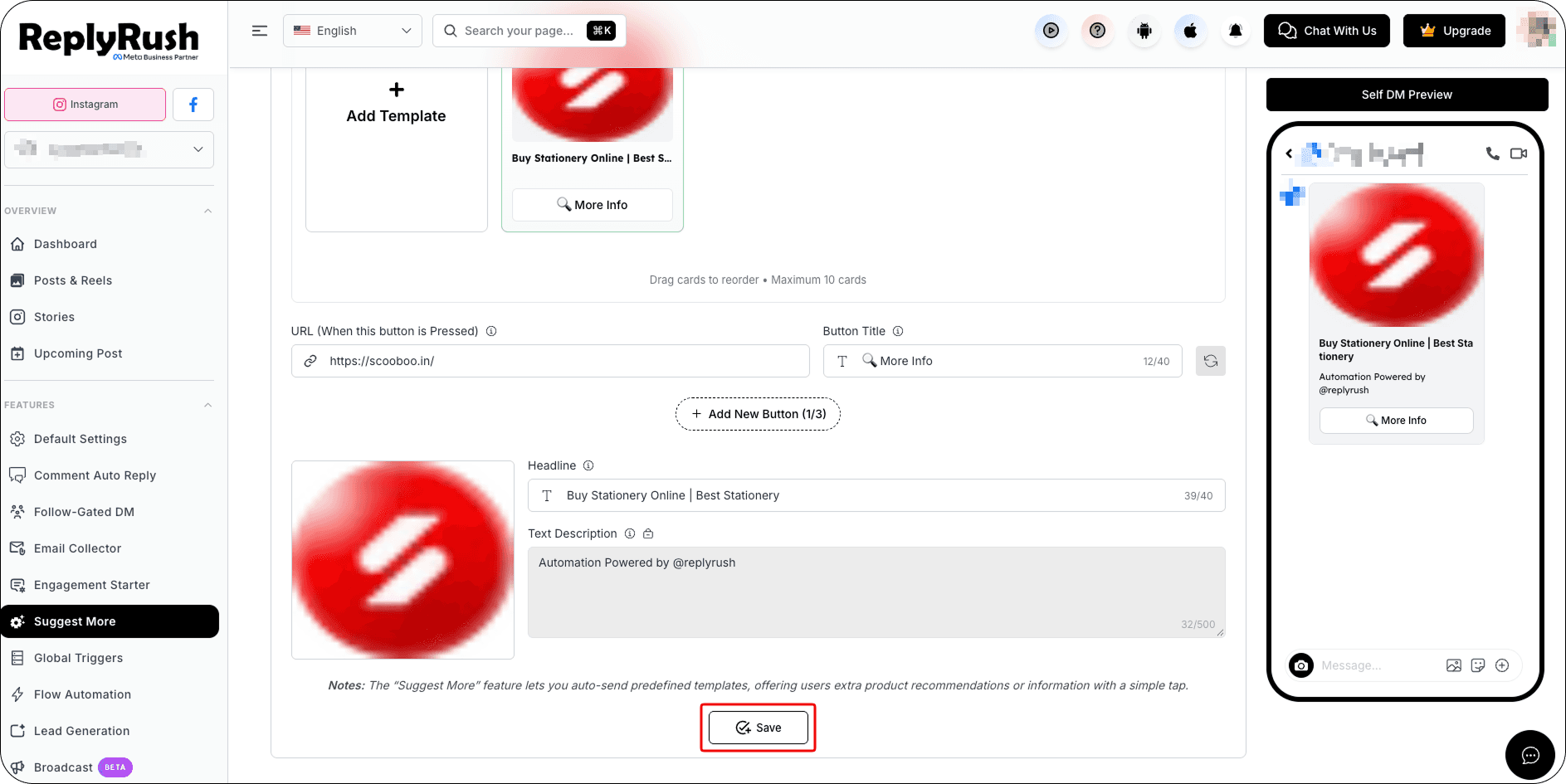Open the English language dropdown
Screen dimensions: 1566x784
(353, 31)
